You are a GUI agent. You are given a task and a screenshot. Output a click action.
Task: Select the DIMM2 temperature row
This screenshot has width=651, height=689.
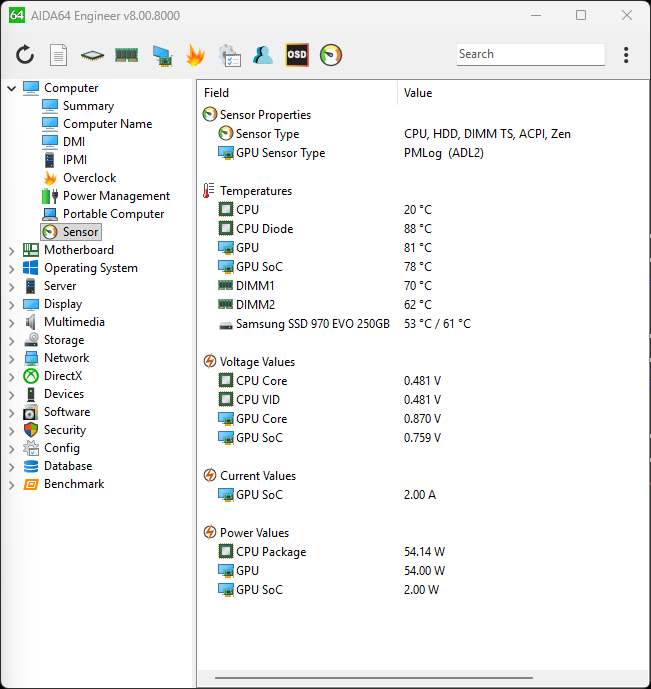pyautogui.click(x=423, y=305)
